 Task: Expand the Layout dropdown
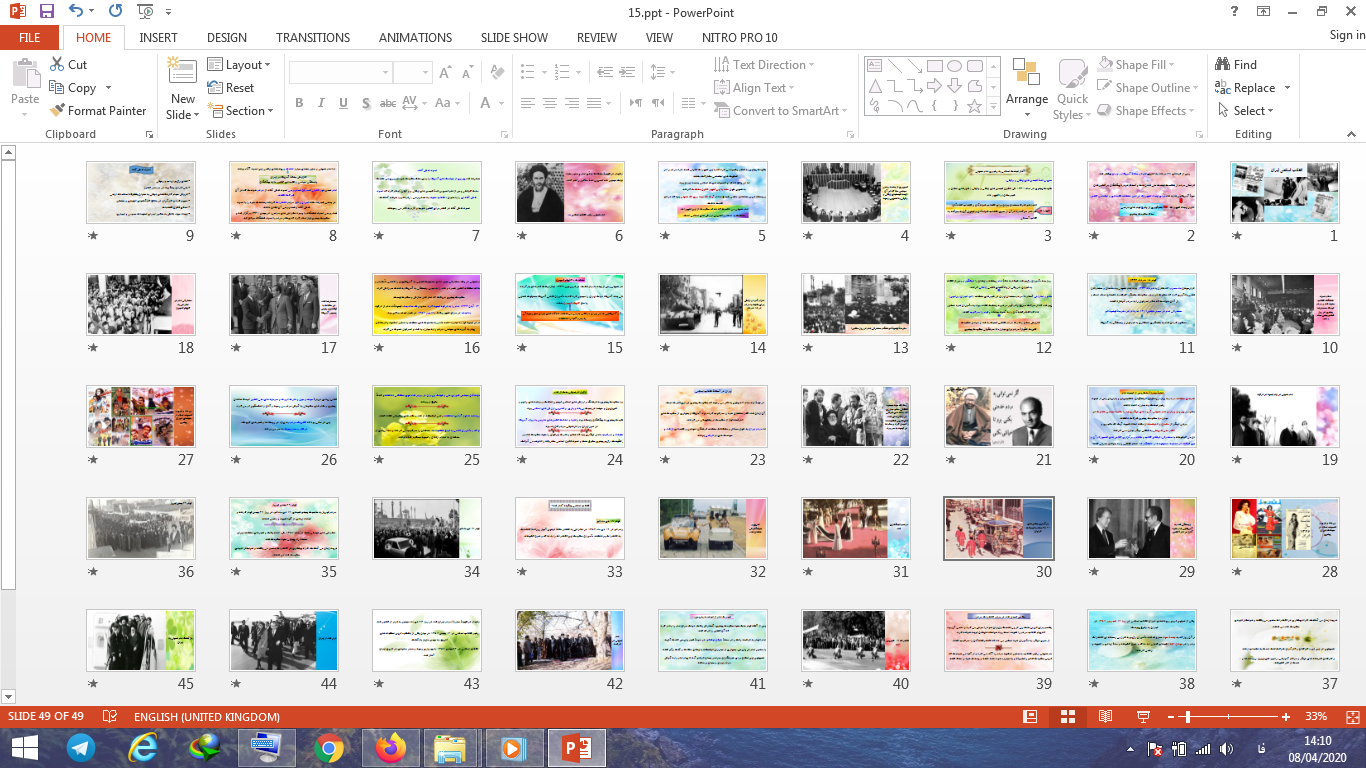click(x=239, y=65)
